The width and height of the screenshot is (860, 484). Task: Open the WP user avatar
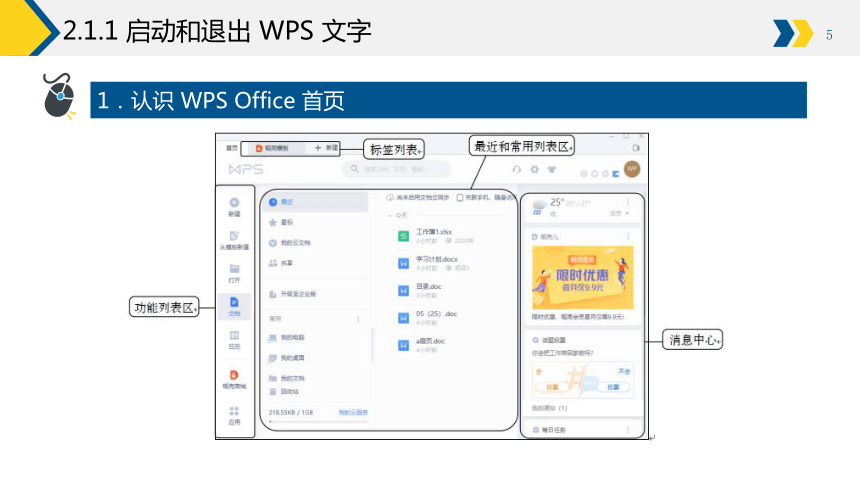pyautogui.click(x=632, y=169)
